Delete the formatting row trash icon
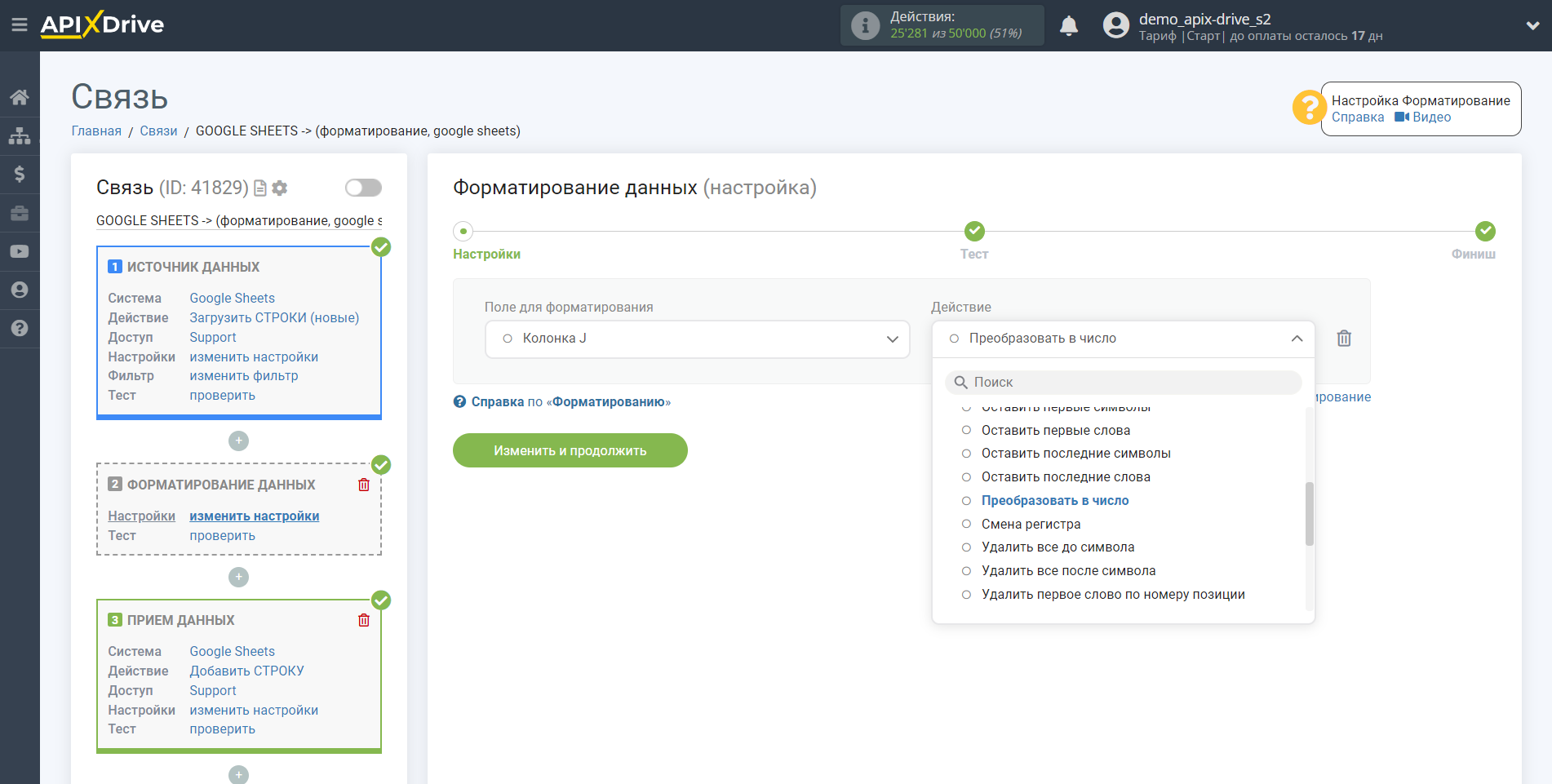Screen dimensions: 1552x784 (x=1344, y=339)
